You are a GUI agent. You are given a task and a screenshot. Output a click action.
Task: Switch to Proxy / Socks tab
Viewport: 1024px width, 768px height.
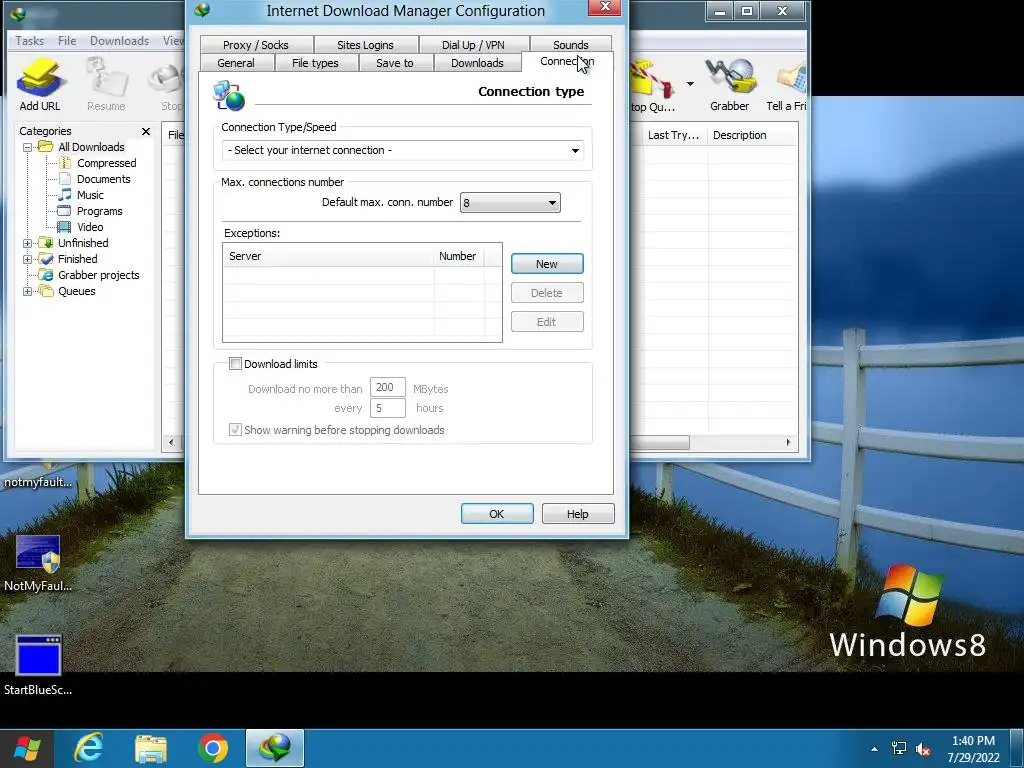tap(256, 44)
